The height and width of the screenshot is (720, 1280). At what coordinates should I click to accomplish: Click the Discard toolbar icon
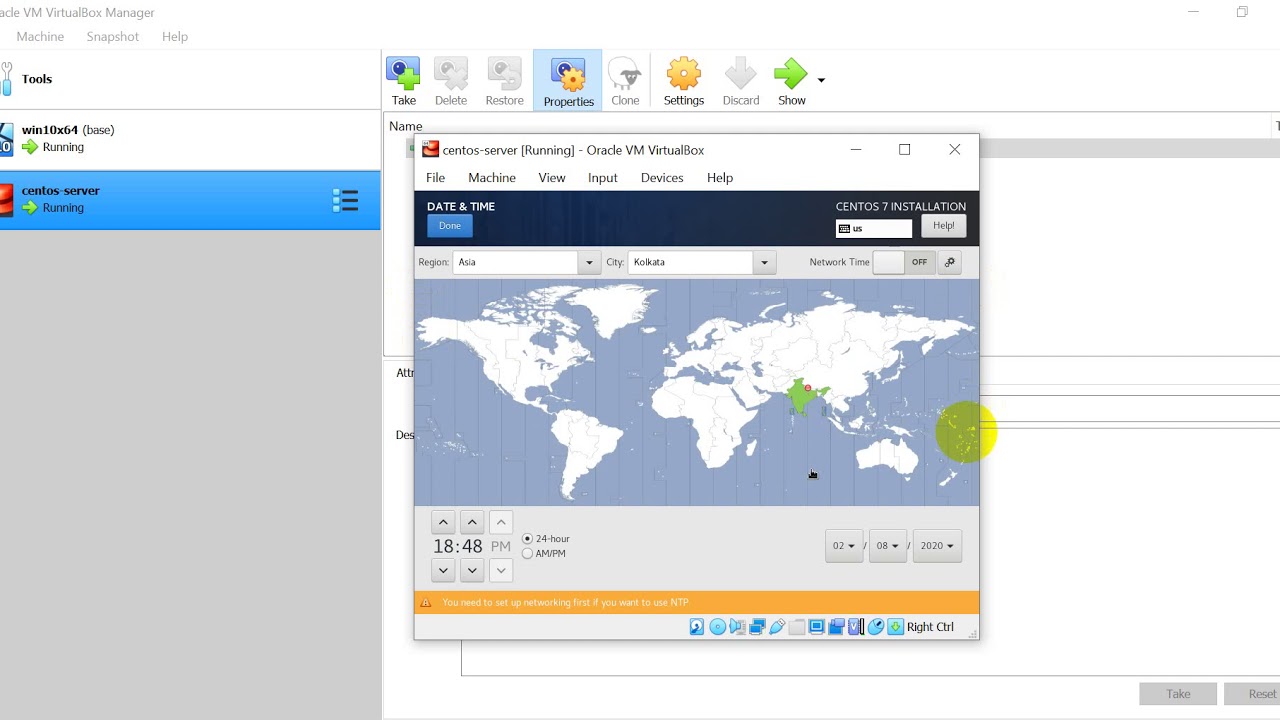coord(741,82)
